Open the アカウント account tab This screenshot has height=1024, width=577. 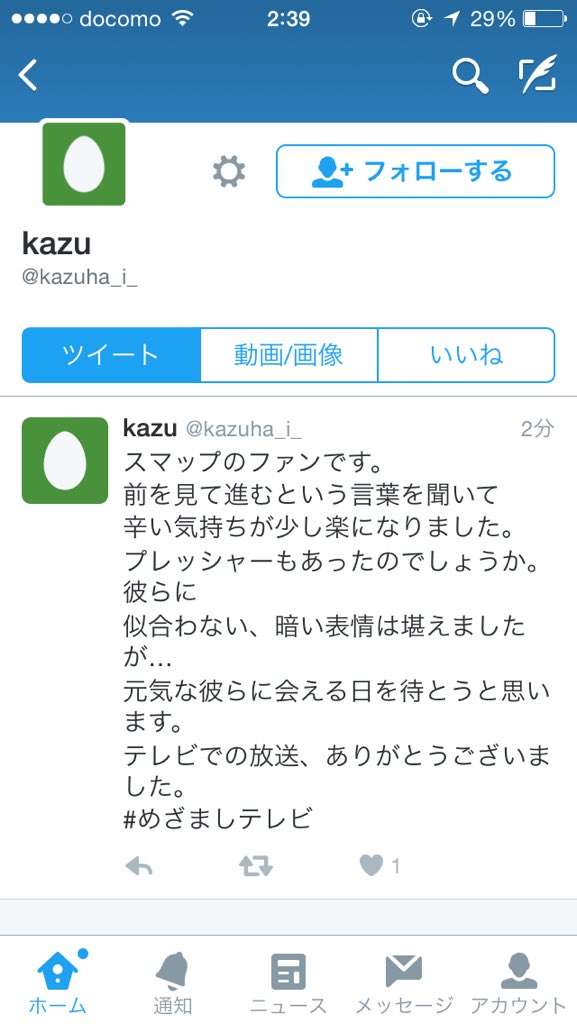click(519, 982)
